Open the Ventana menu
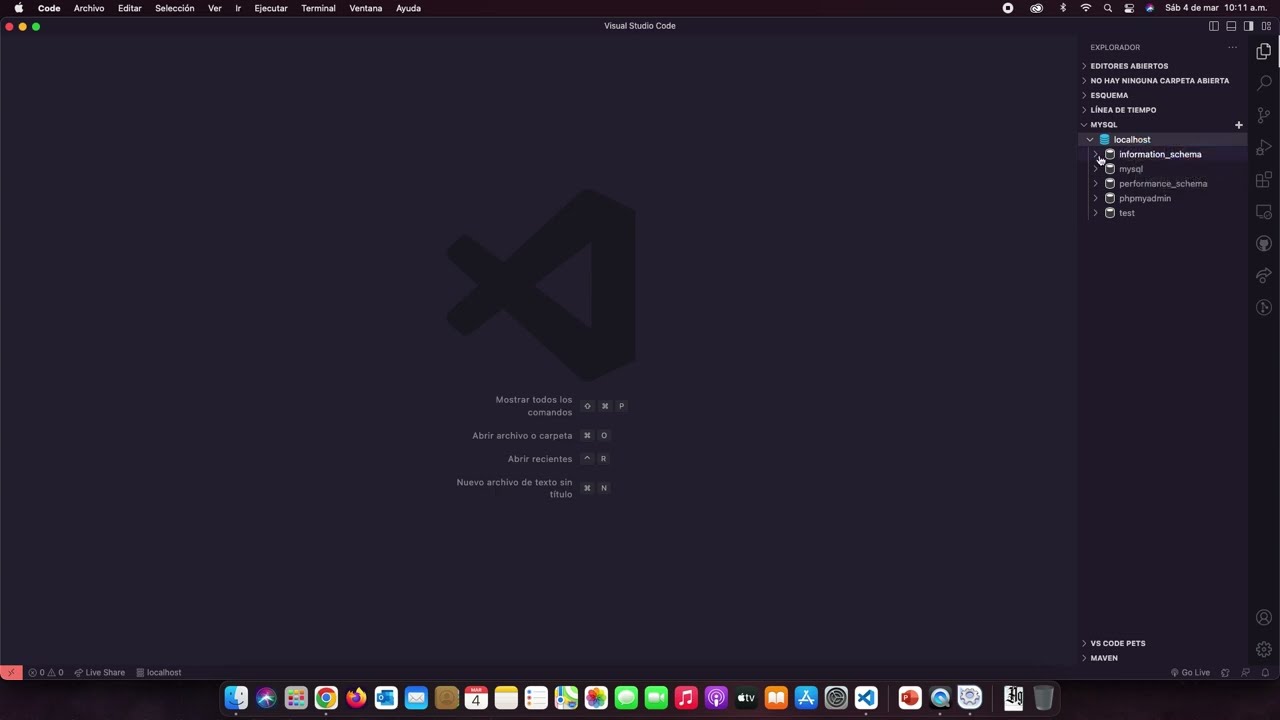Image resolution: width=1280 pixels, height=720 pixels. (x=366, y=8)
